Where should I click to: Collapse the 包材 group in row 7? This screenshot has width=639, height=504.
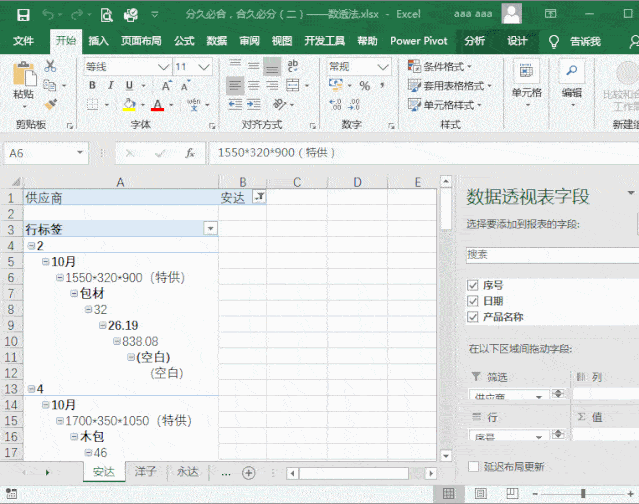[73, 294]
